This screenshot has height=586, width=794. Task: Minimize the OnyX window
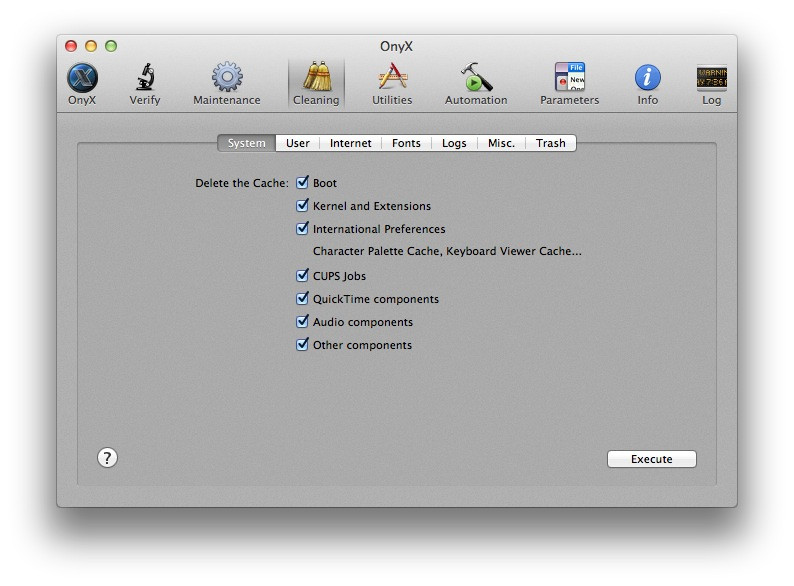pos(91,46)
